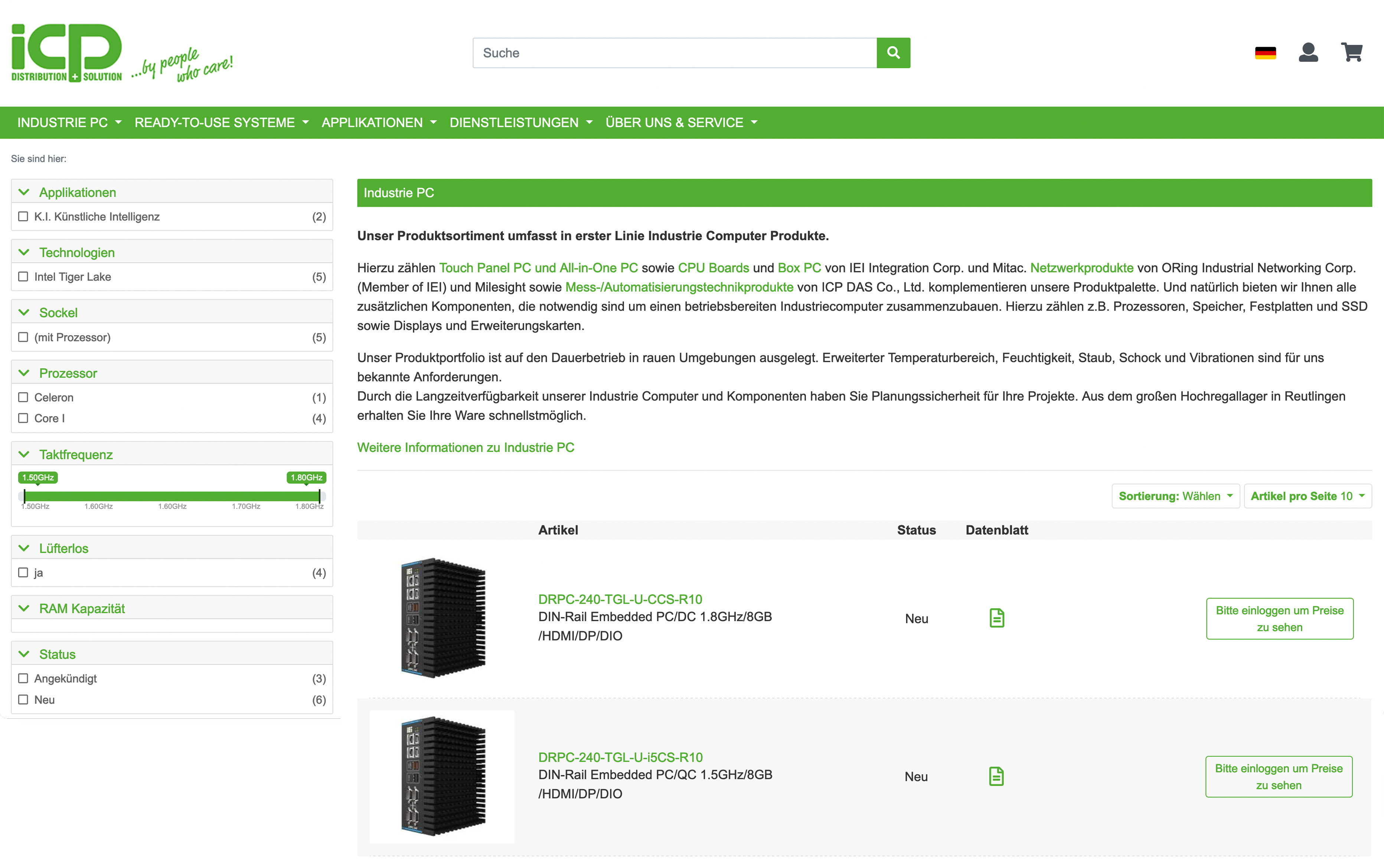Follow the Netzwerkprodukte link
The width and height of the screenshot is (1384, 868).
point(1081,268)
